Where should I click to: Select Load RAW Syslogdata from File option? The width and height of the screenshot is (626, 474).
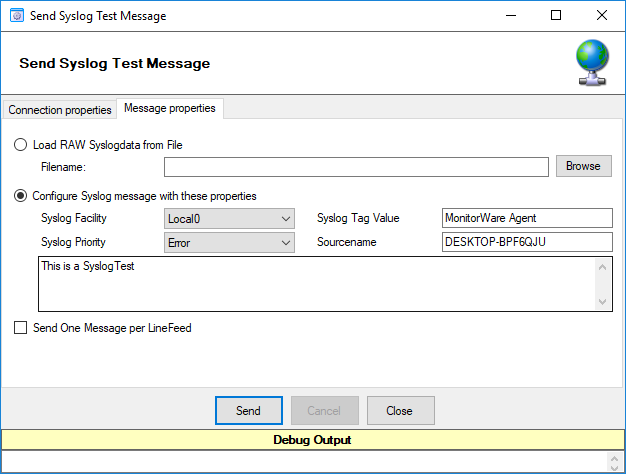(20, 145)
